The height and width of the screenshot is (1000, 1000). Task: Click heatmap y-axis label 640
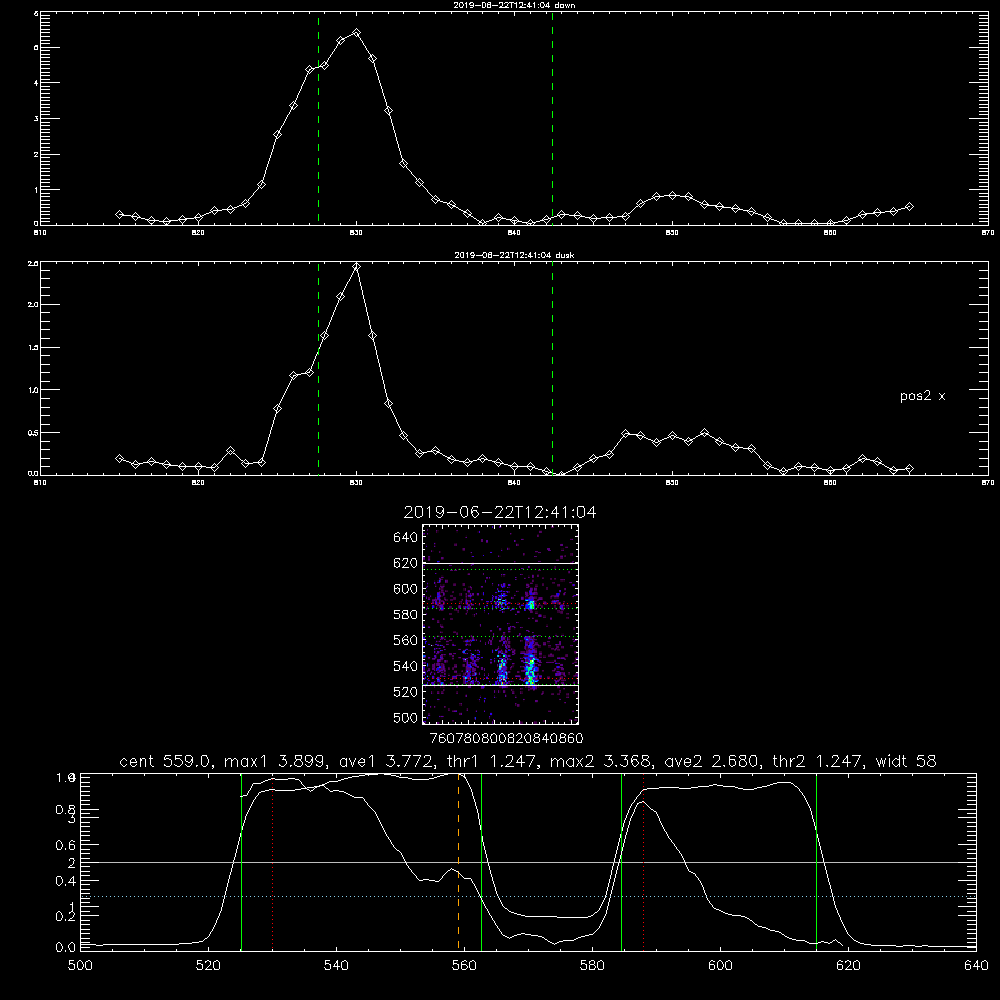pos(405,537)
